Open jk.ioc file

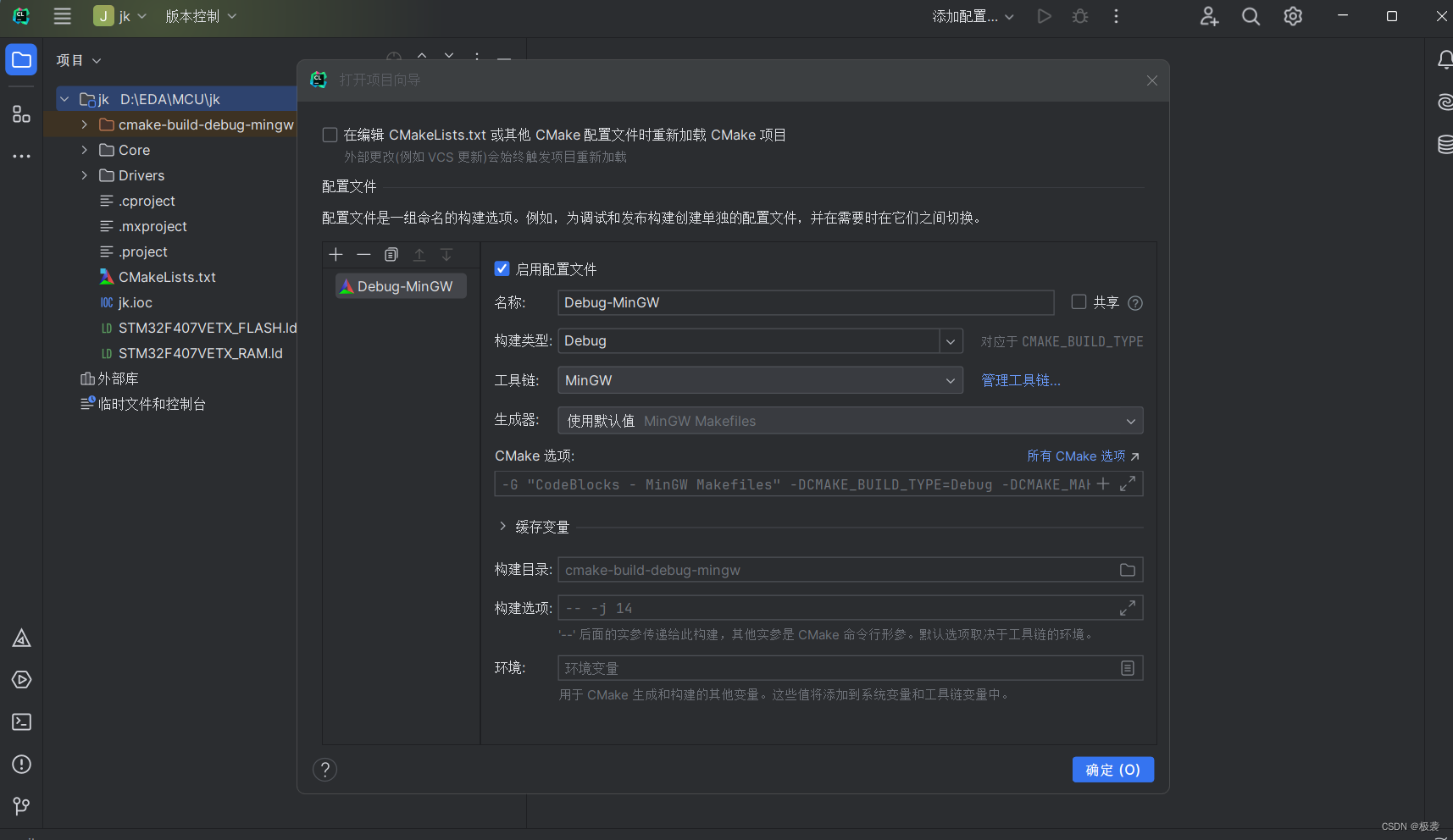[x=135, y=302]
